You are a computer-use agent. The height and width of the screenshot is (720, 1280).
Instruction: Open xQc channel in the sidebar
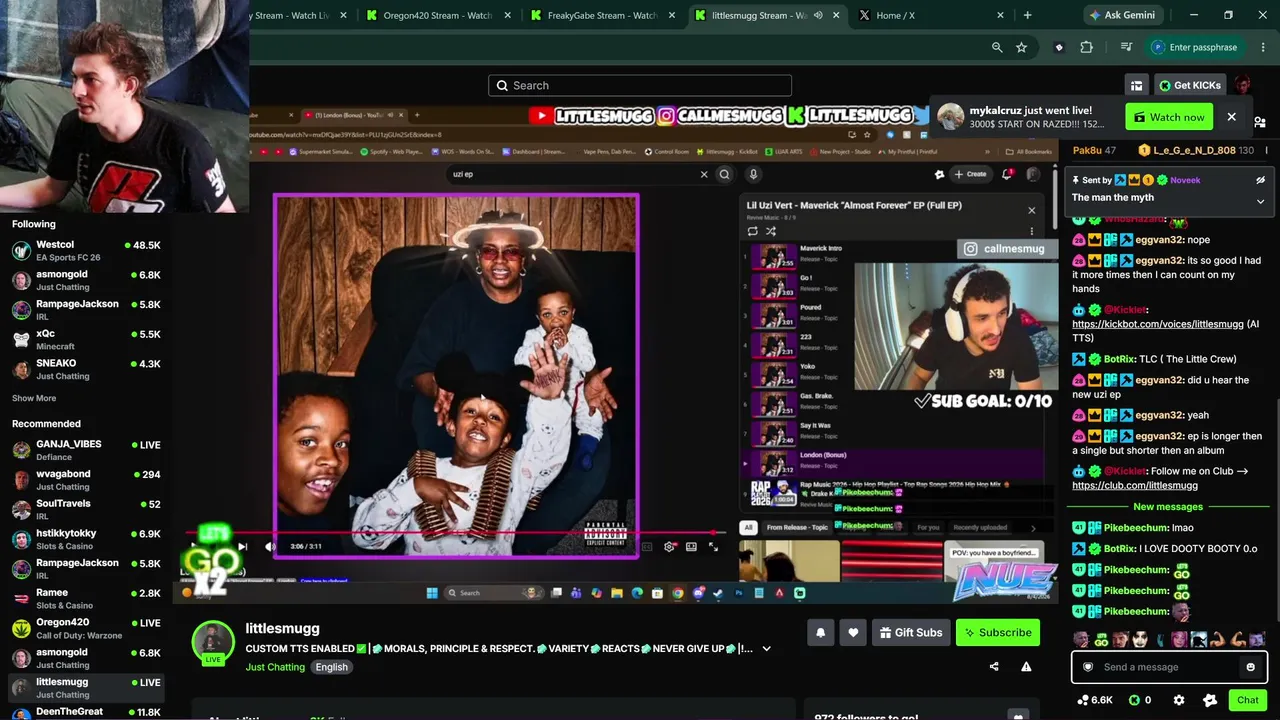(x=86, y=340)
